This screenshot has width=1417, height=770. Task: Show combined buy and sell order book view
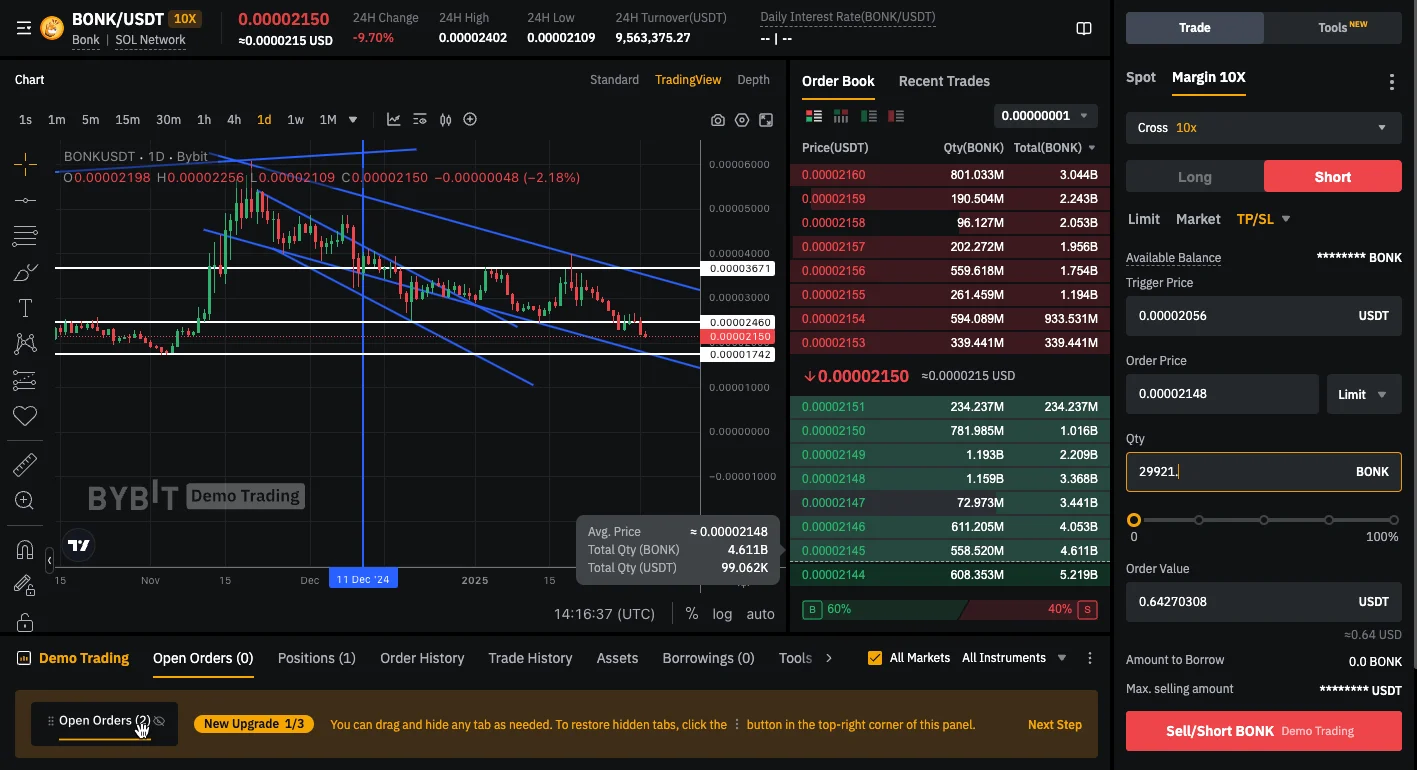[x=814, y=116]
